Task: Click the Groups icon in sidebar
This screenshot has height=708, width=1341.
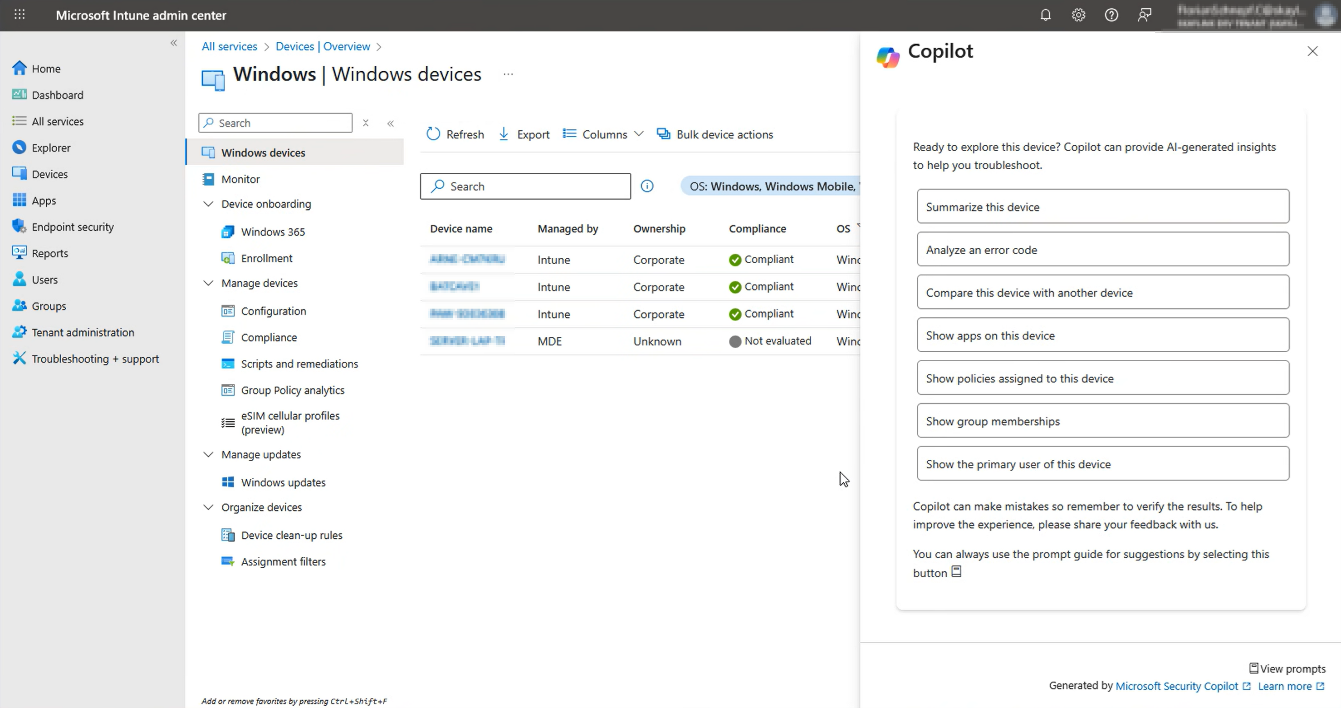Action: 19,306
